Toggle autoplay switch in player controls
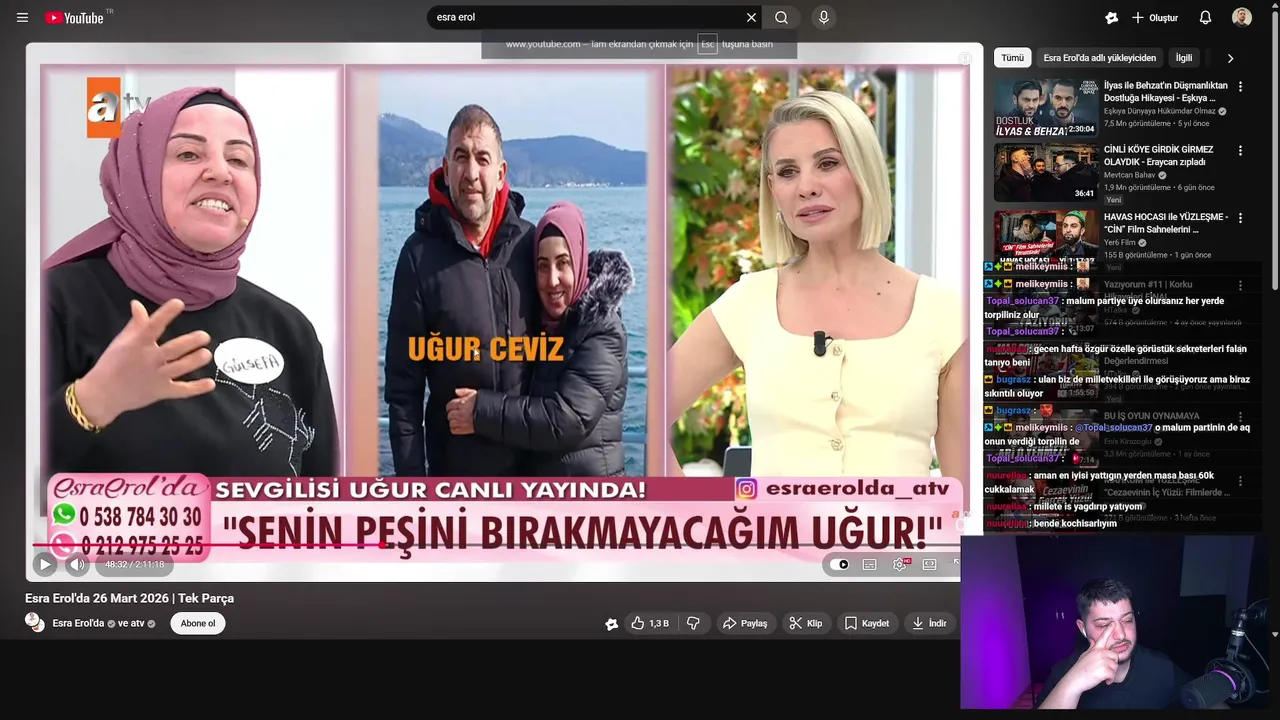 click(840, 564)
